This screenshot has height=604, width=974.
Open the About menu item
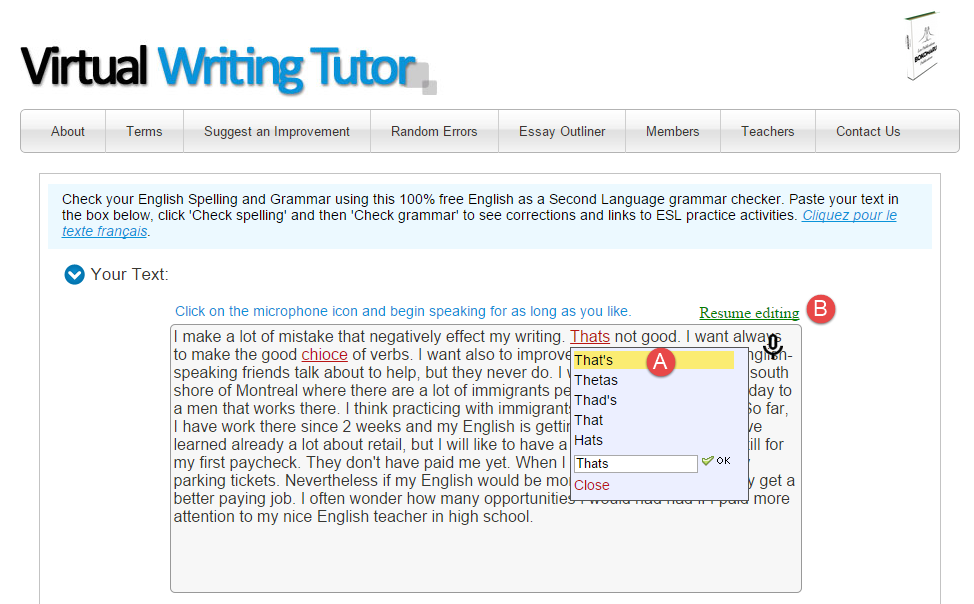tap(68, 131)
